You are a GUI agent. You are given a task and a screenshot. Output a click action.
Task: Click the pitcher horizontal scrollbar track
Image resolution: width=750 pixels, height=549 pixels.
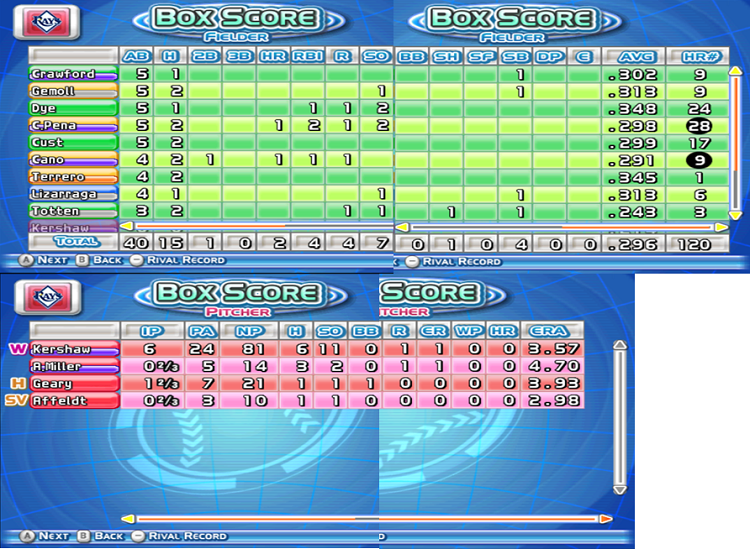(367, 518)
